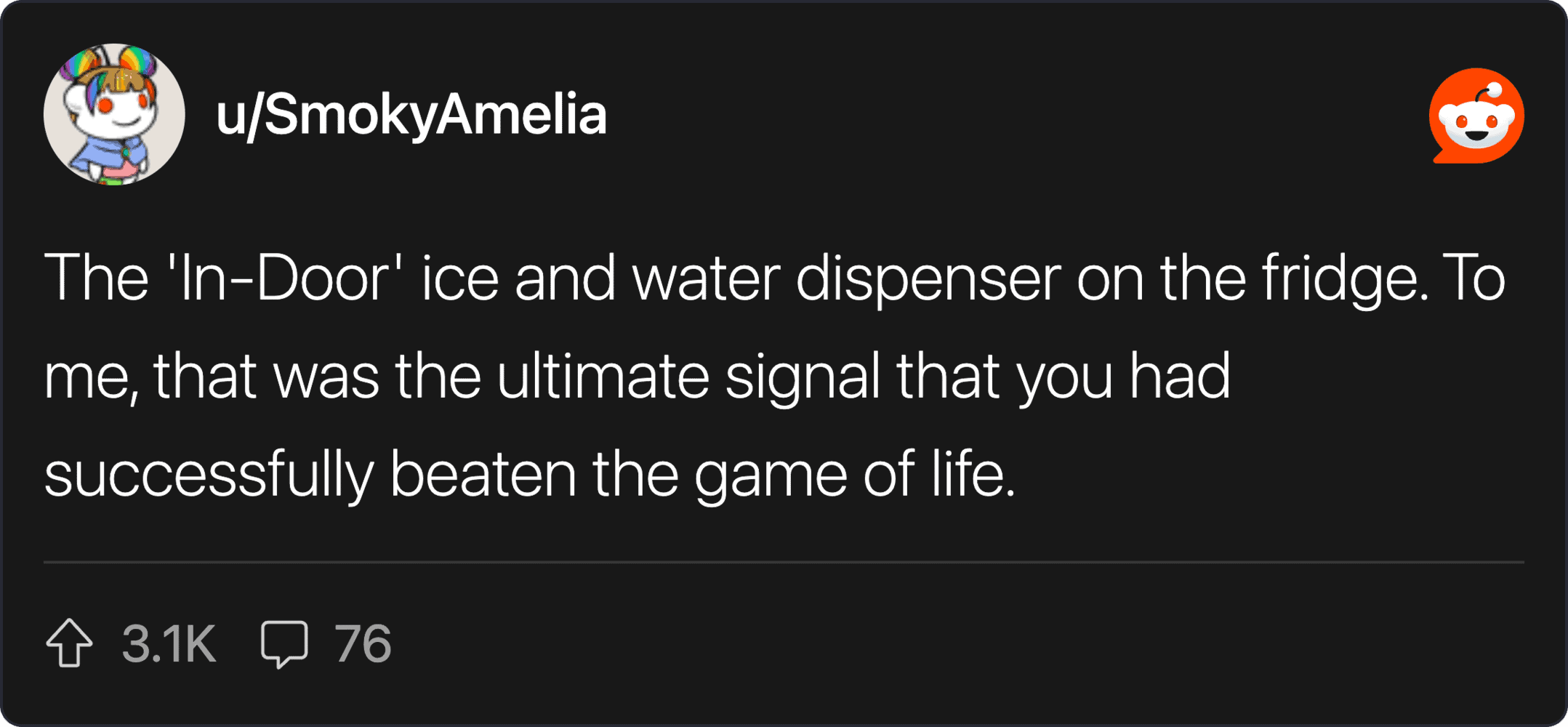Screen dimensions: 1568x727
Task: Click the line beginning 'me, that was'
Action: click(x=637, y=377)
